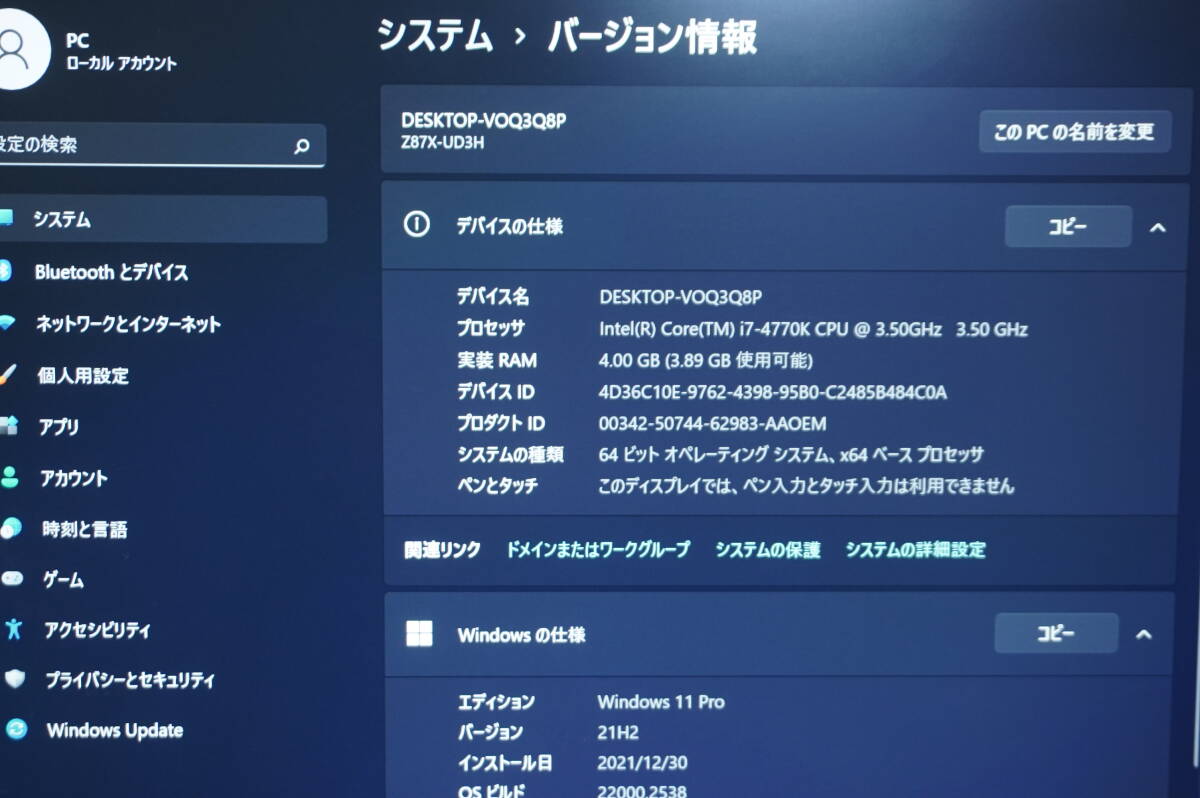The width and height of the screenshot is (1200, 798).
Task: Select the DESKTOP-VOQ3Q8P name in the top card
Action: coord(484,120)
